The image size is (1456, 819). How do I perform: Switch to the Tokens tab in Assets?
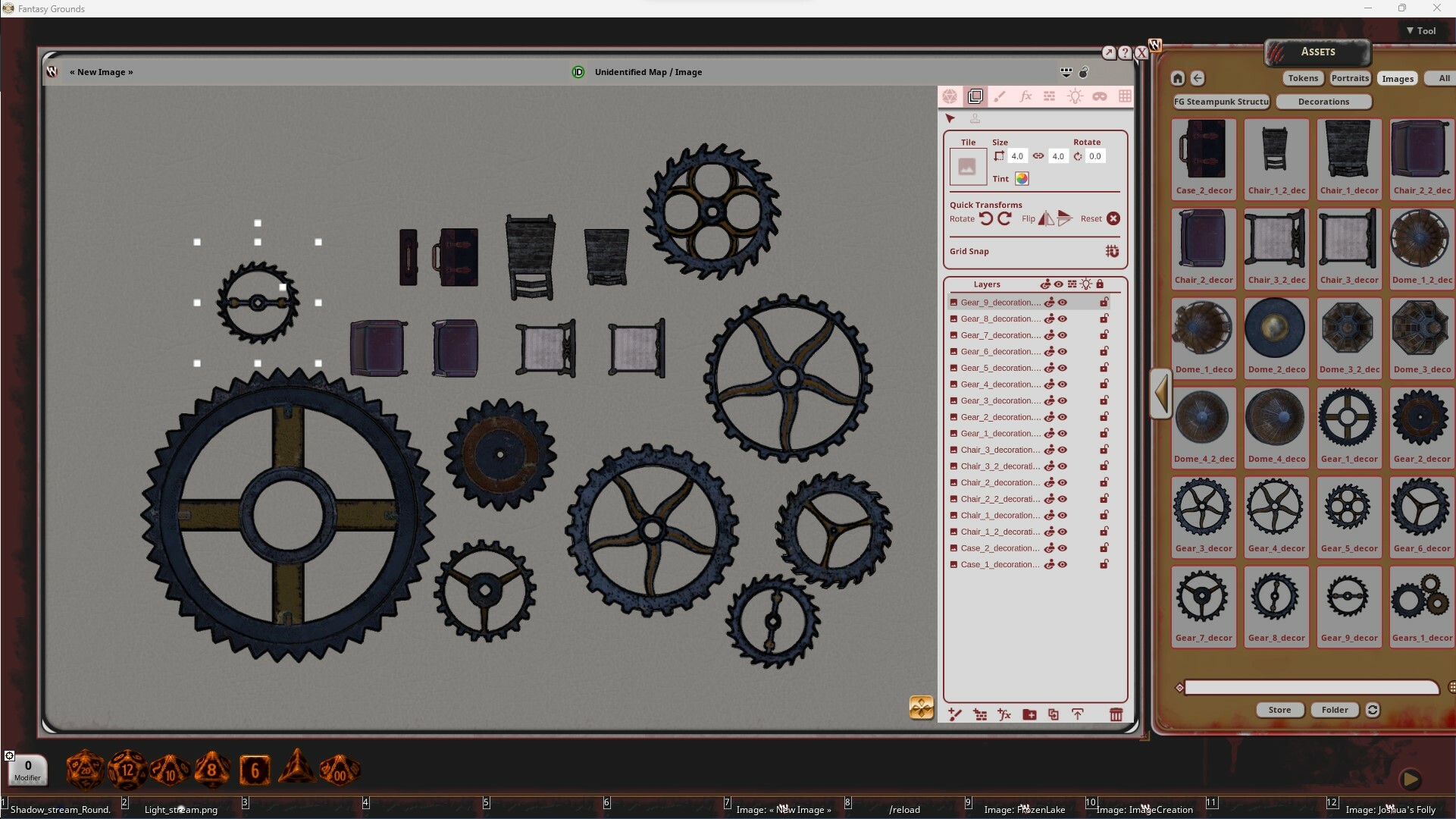(1302, 78)
